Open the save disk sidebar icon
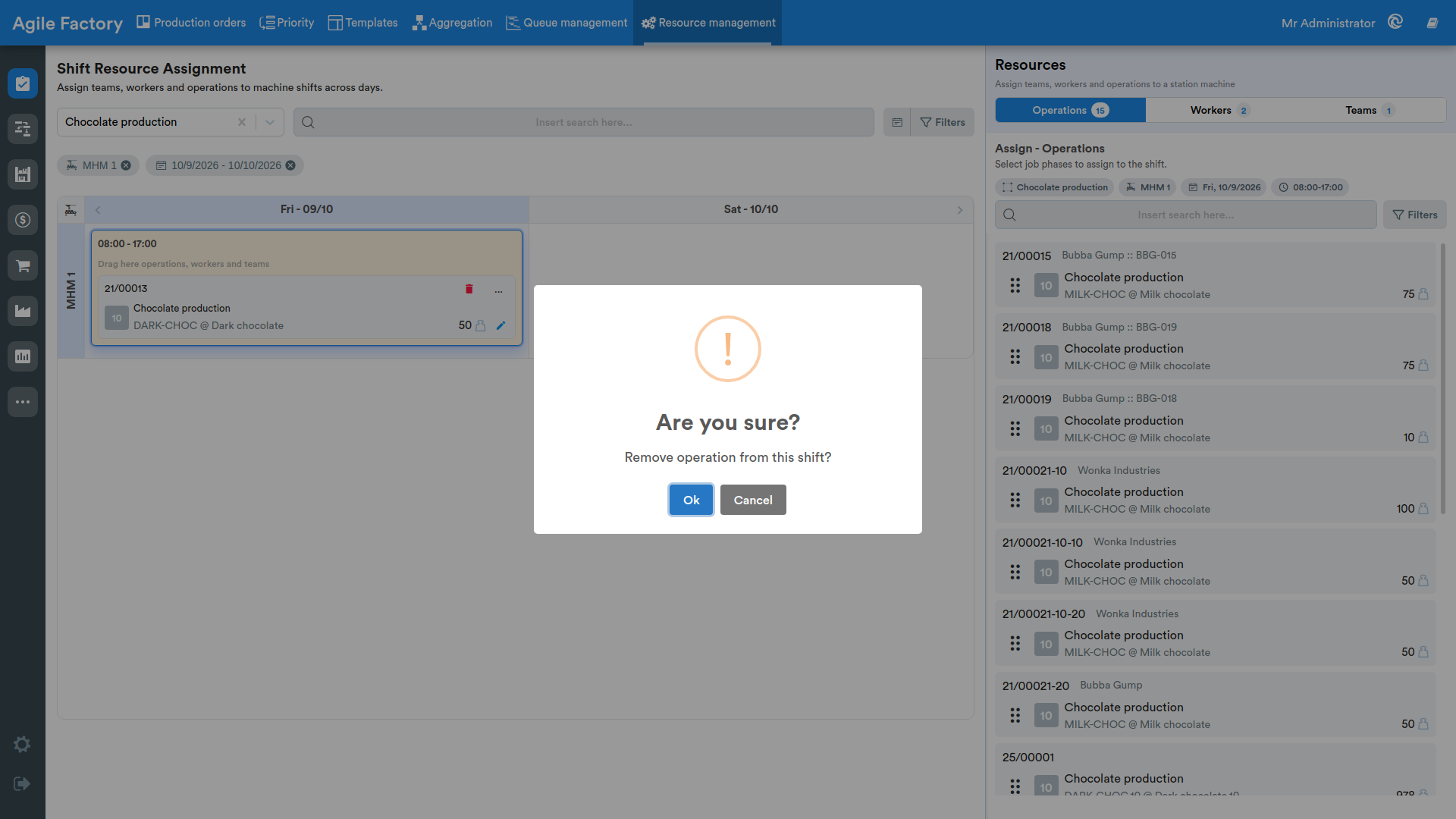 [x=23, y=174]
